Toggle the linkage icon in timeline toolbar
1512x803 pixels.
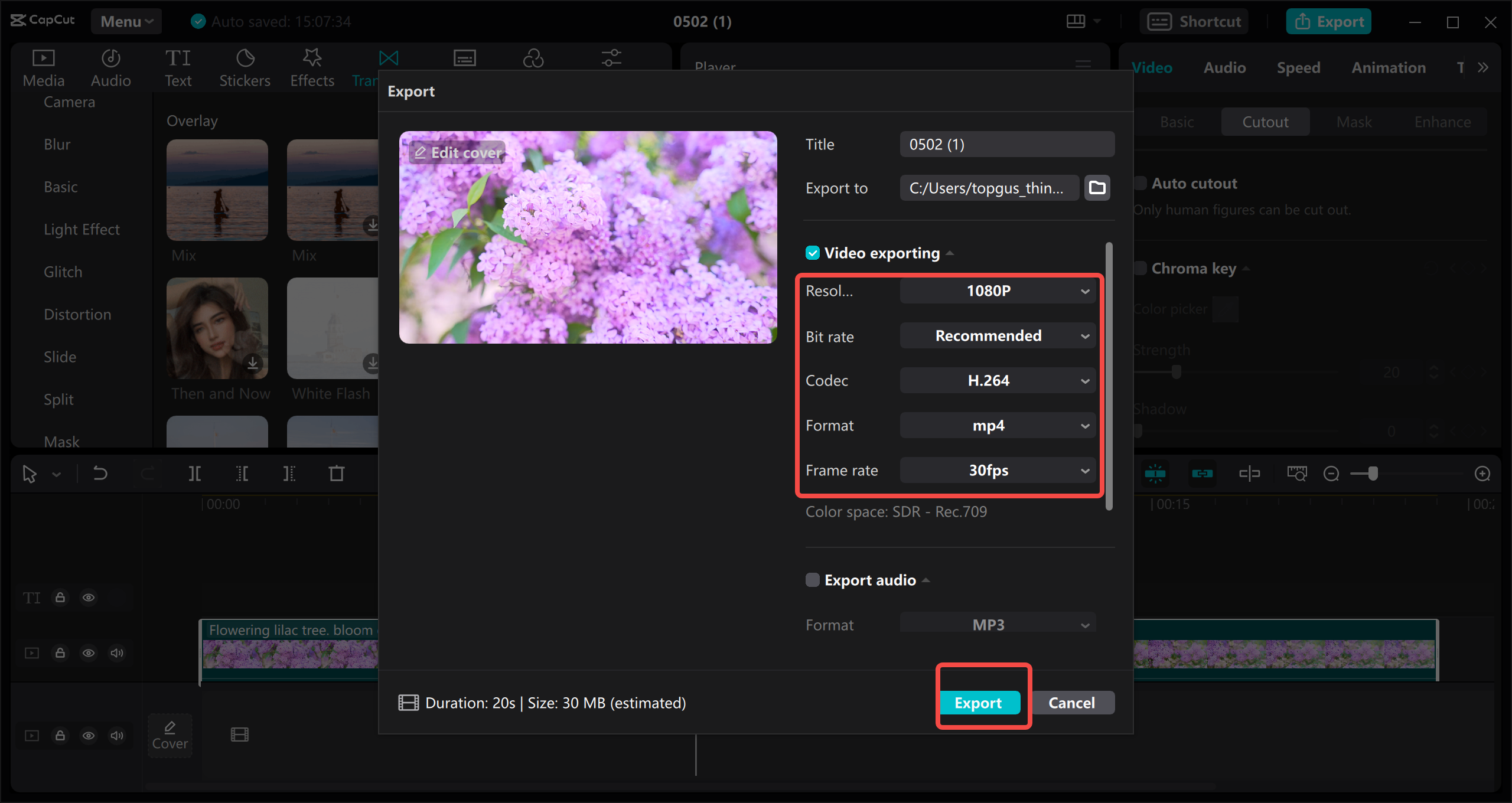(1202, 474)
